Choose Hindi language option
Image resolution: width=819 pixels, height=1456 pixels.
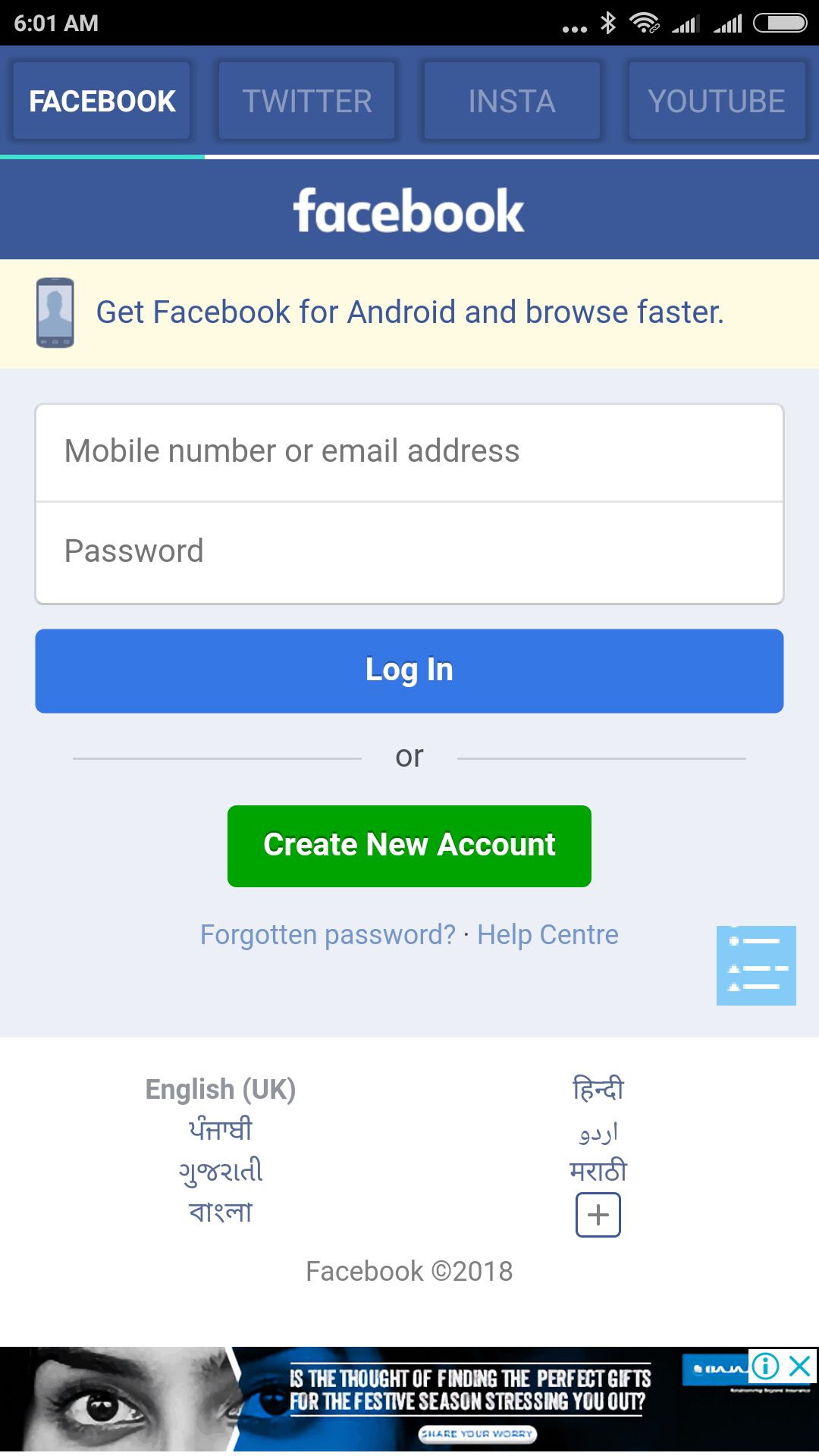coord(598,1089)
